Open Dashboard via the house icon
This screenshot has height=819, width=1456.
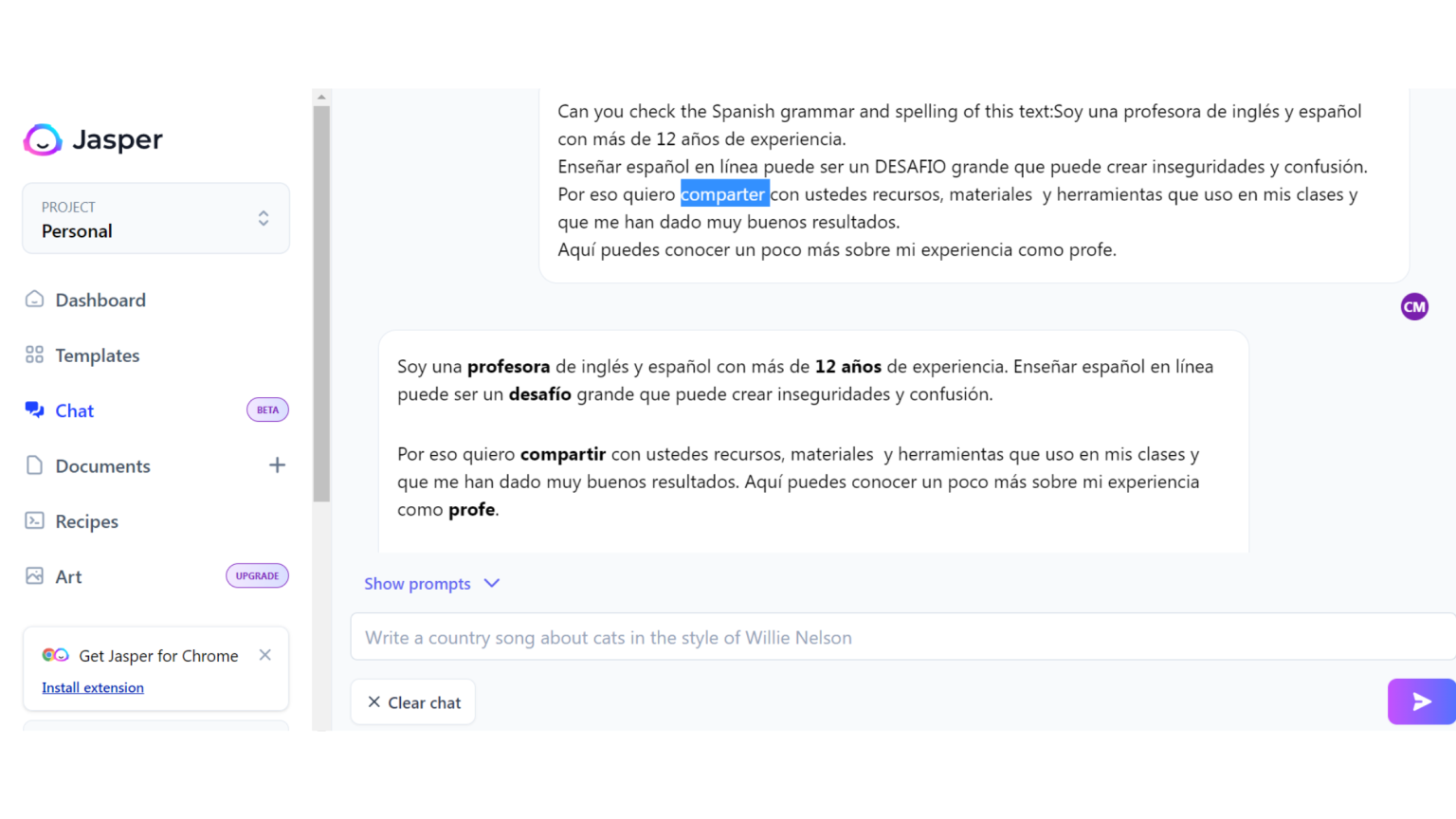tap(35, 299)
